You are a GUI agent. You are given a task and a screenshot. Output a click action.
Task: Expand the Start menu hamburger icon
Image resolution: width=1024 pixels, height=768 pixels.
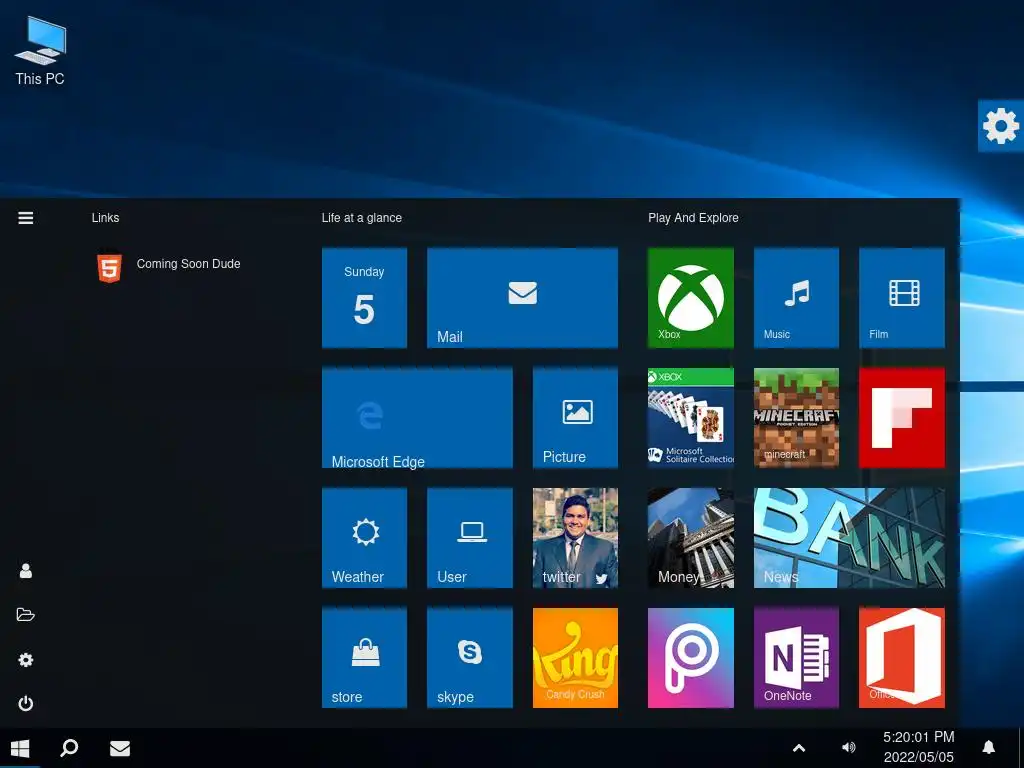[25, 217]
